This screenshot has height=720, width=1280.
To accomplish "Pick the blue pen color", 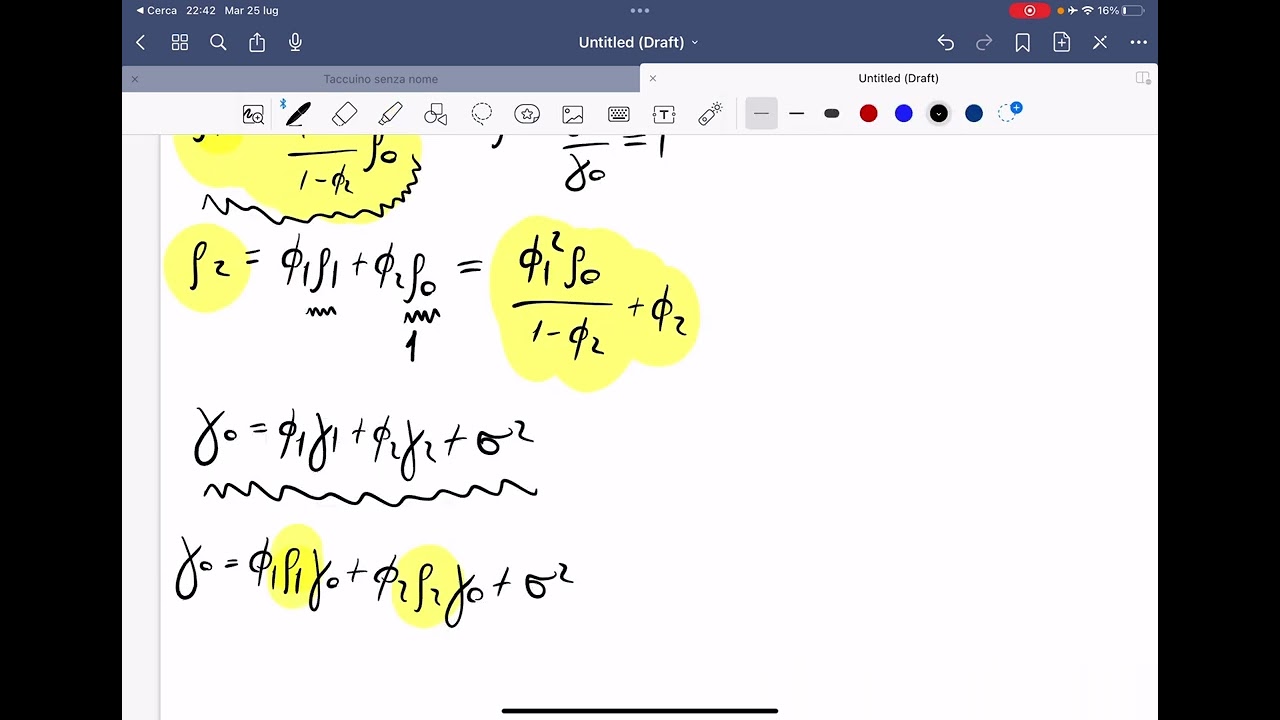I will tap(903, 114).
